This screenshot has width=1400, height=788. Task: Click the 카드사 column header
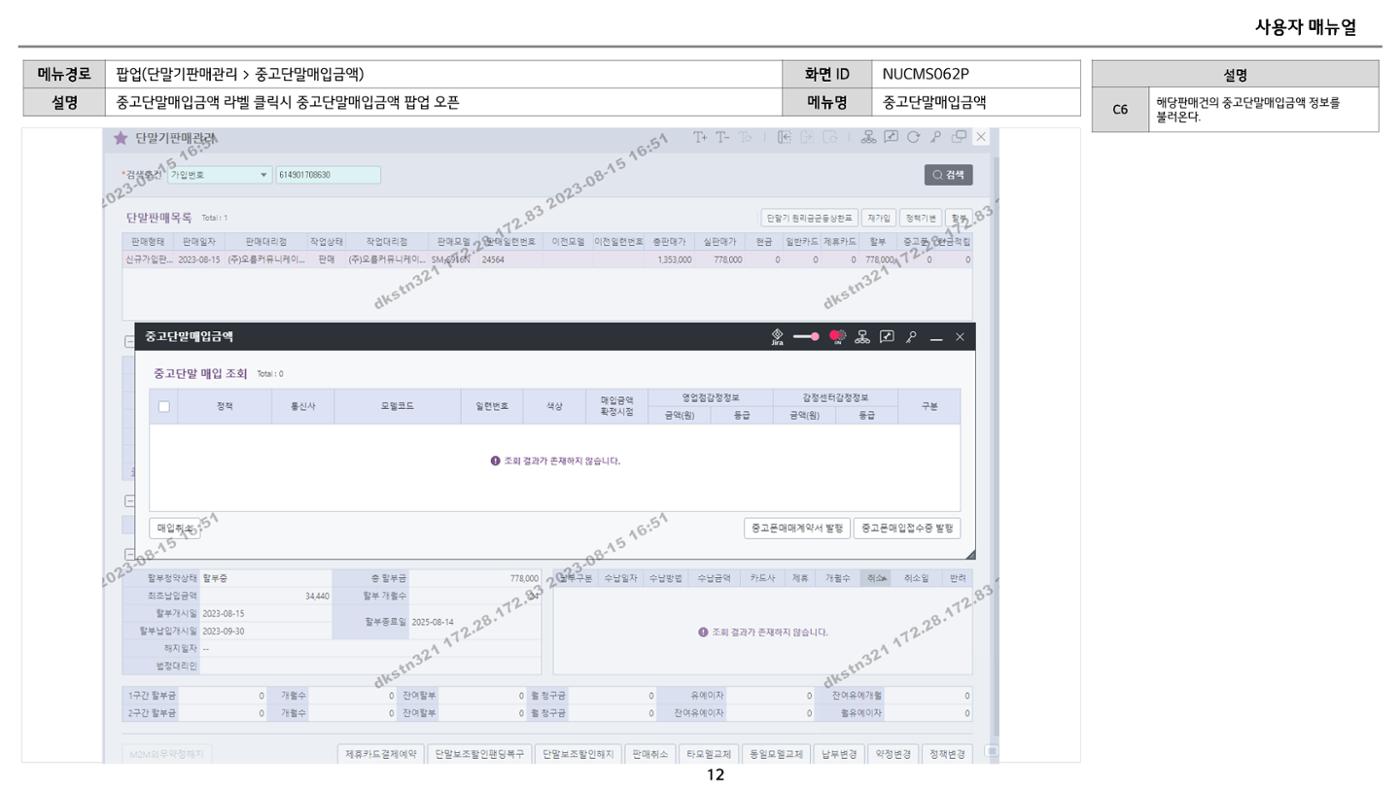pos(762,578)
